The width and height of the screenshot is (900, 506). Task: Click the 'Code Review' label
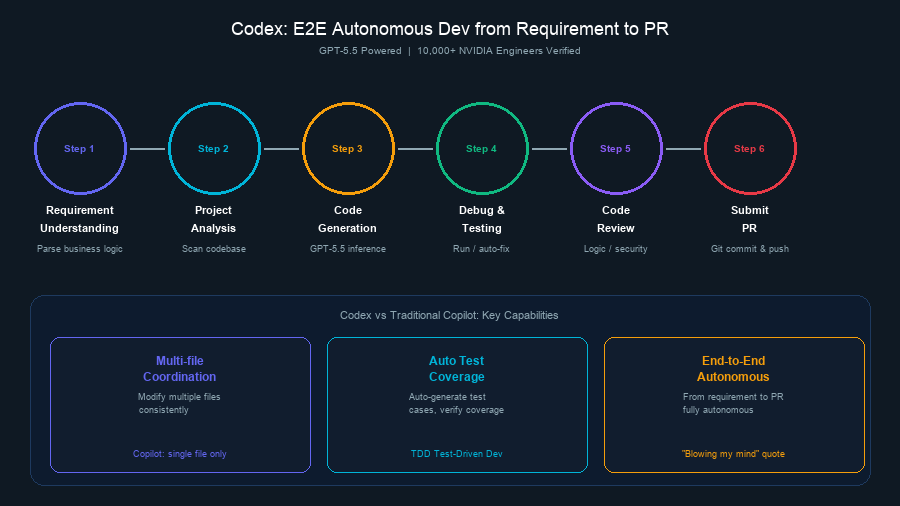615,219
